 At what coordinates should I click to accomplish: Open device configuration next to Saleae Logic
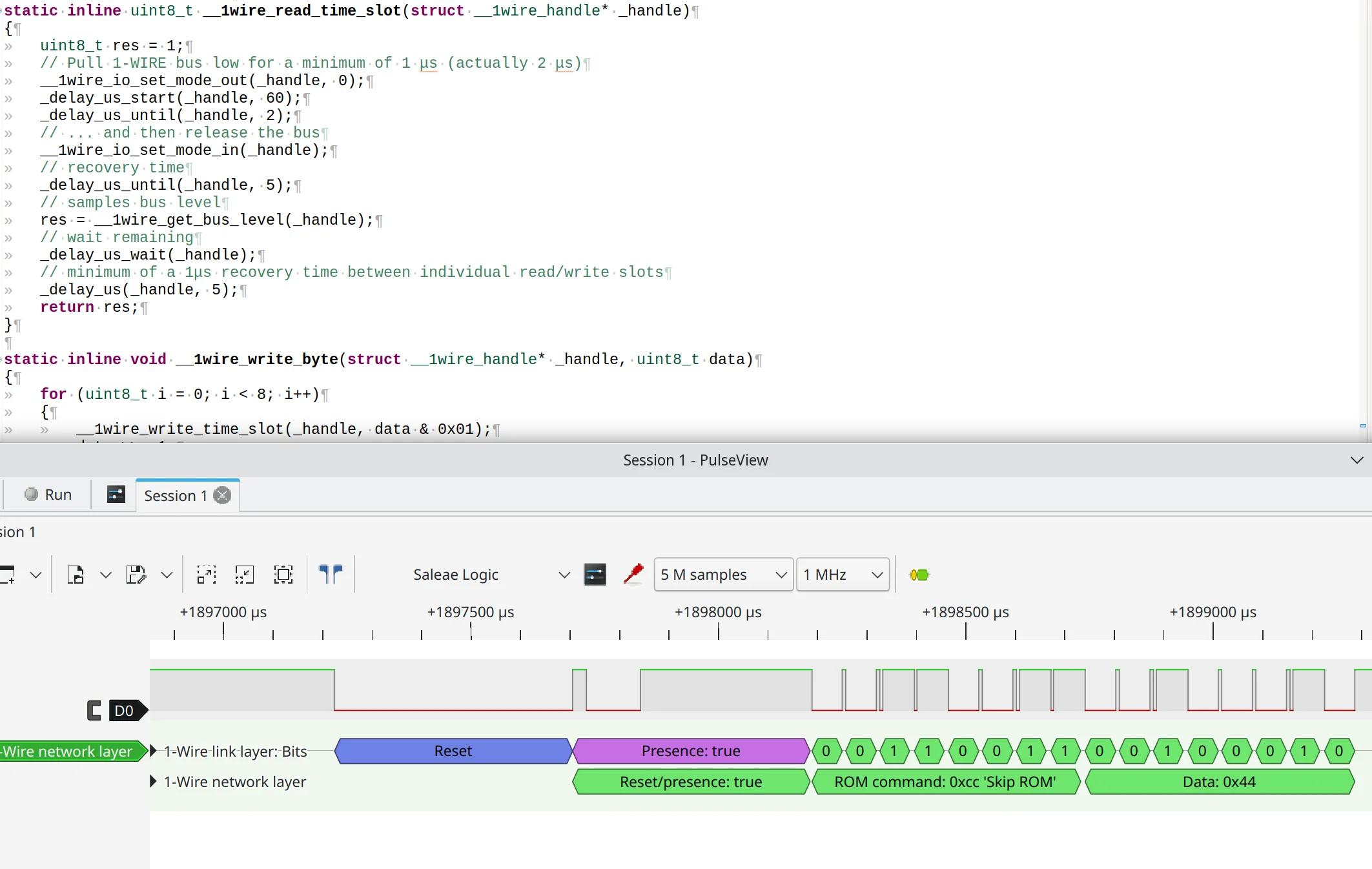coord(595,575)
